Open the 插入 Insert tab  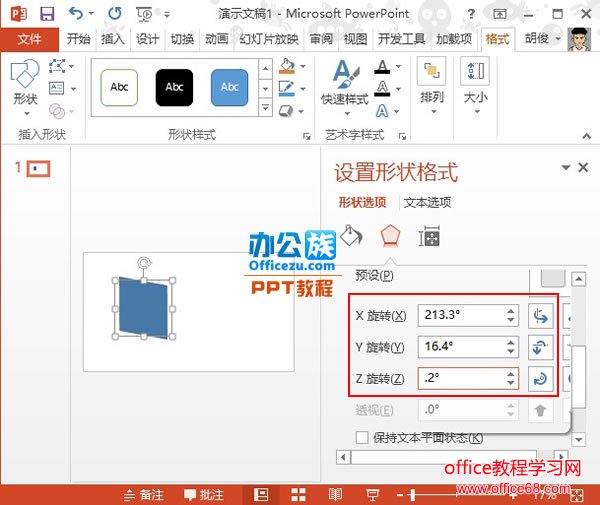pos(113,39)
